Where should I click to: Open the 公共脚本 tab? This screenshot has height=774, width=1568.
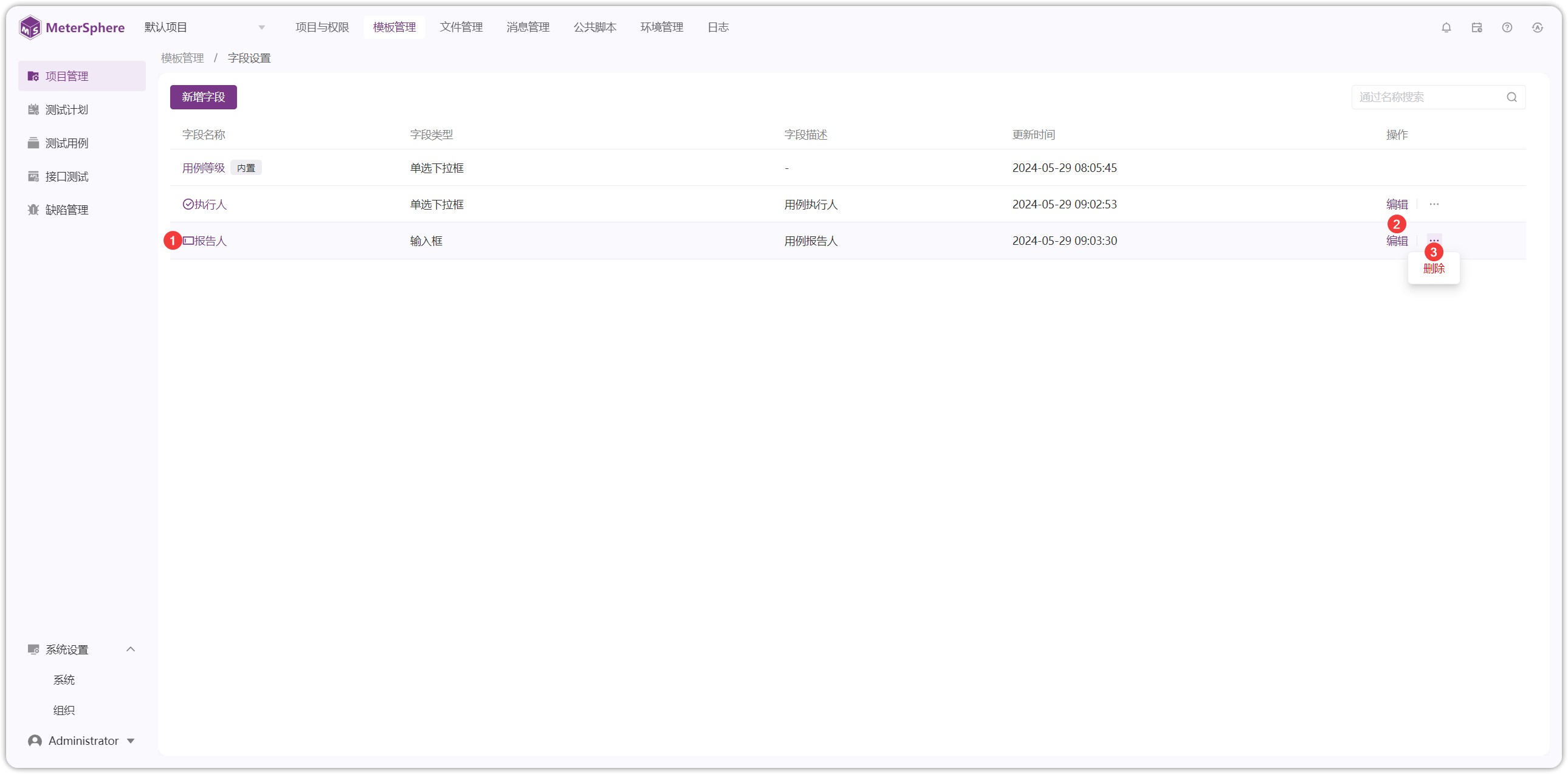pos(595,27)
